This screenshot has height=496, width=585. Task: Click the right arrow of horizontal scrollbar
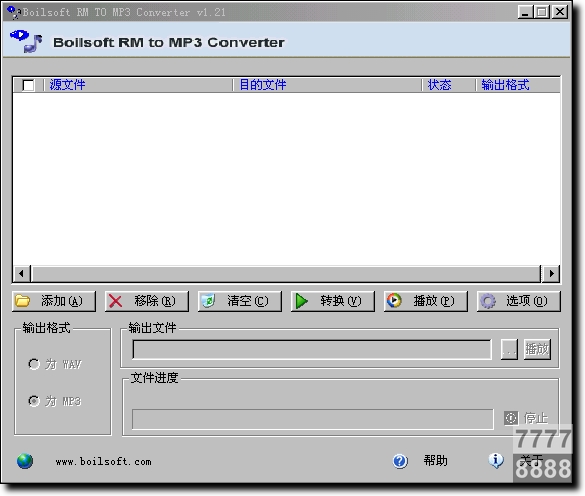coord(551,274)
